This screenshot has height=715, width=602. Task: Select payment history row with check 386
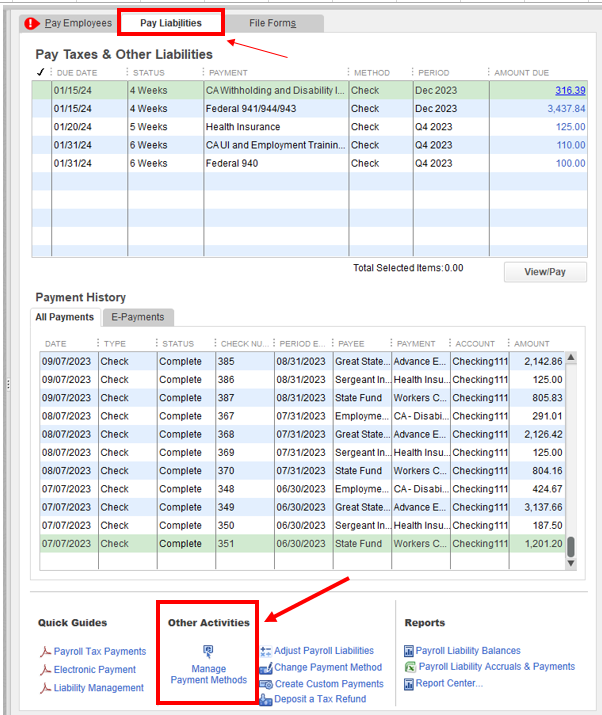(x=302, y=379)
